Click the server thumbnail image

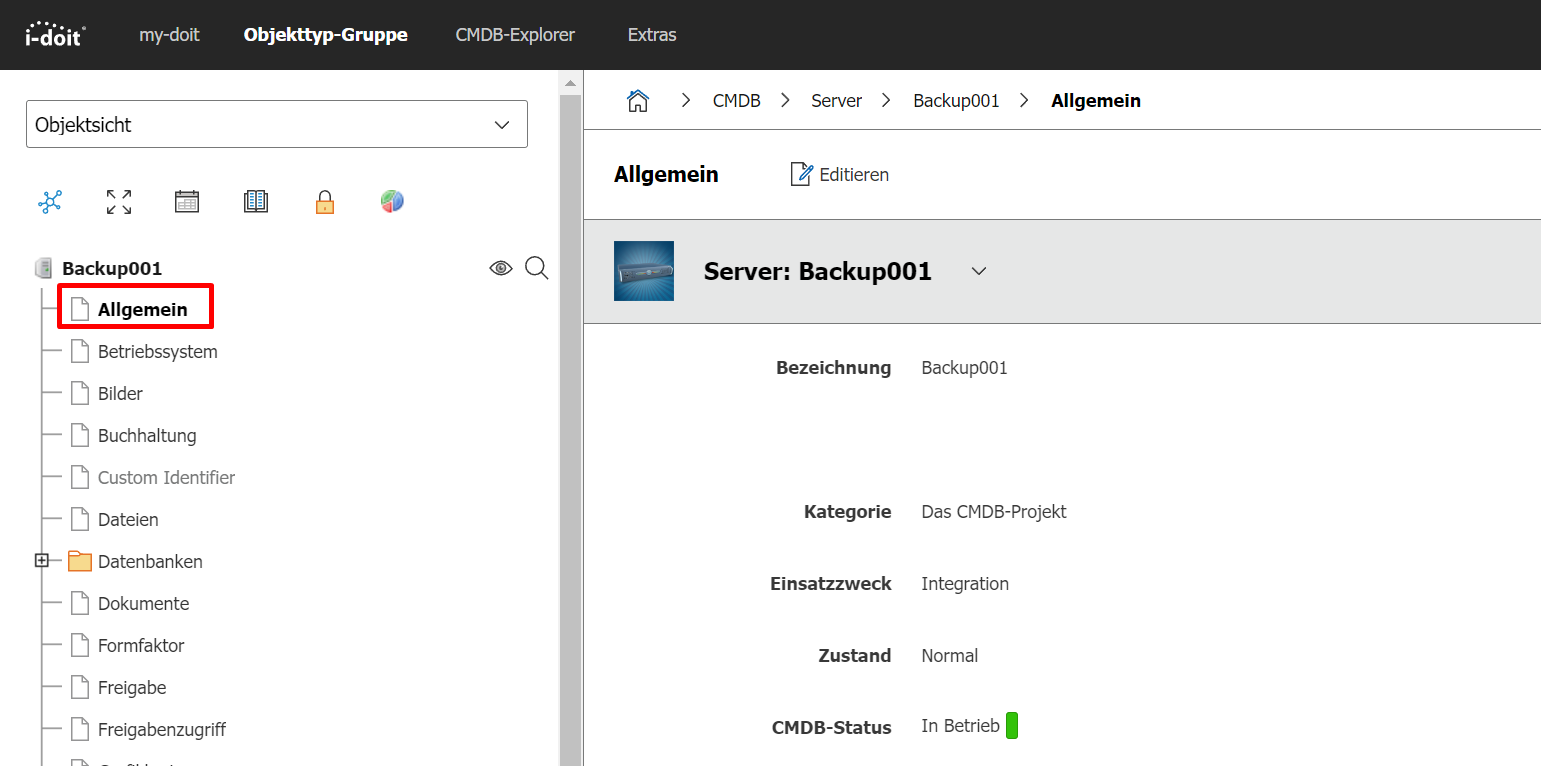coord(644,271)
